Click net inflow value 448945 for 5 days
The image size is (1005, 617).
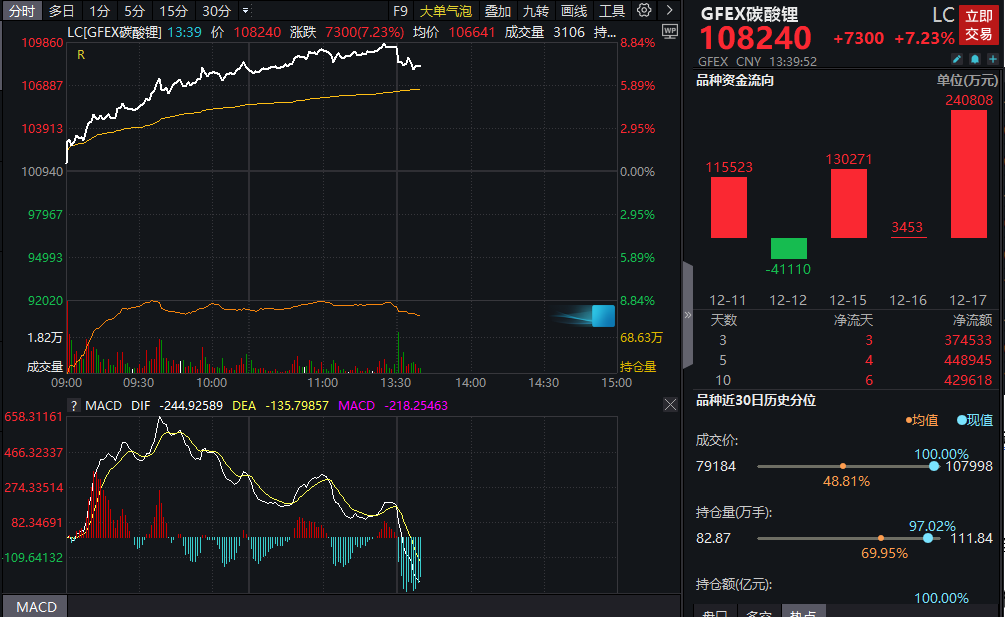968,360
